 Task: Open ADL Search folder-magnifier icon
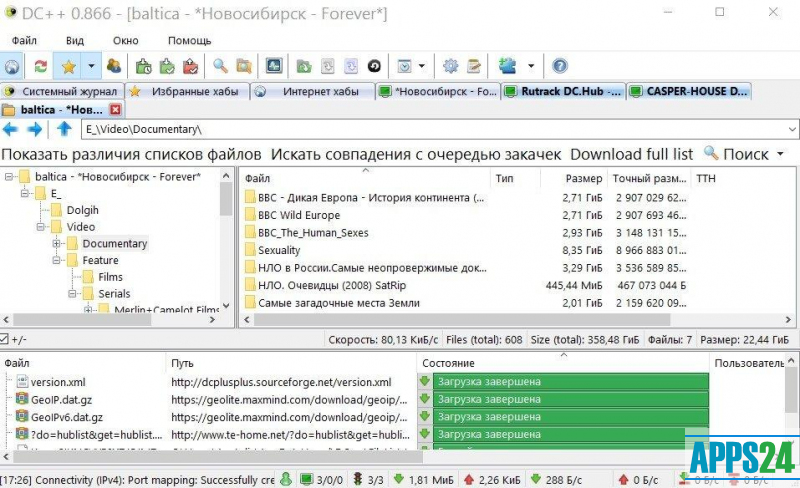tap(244, 66)
